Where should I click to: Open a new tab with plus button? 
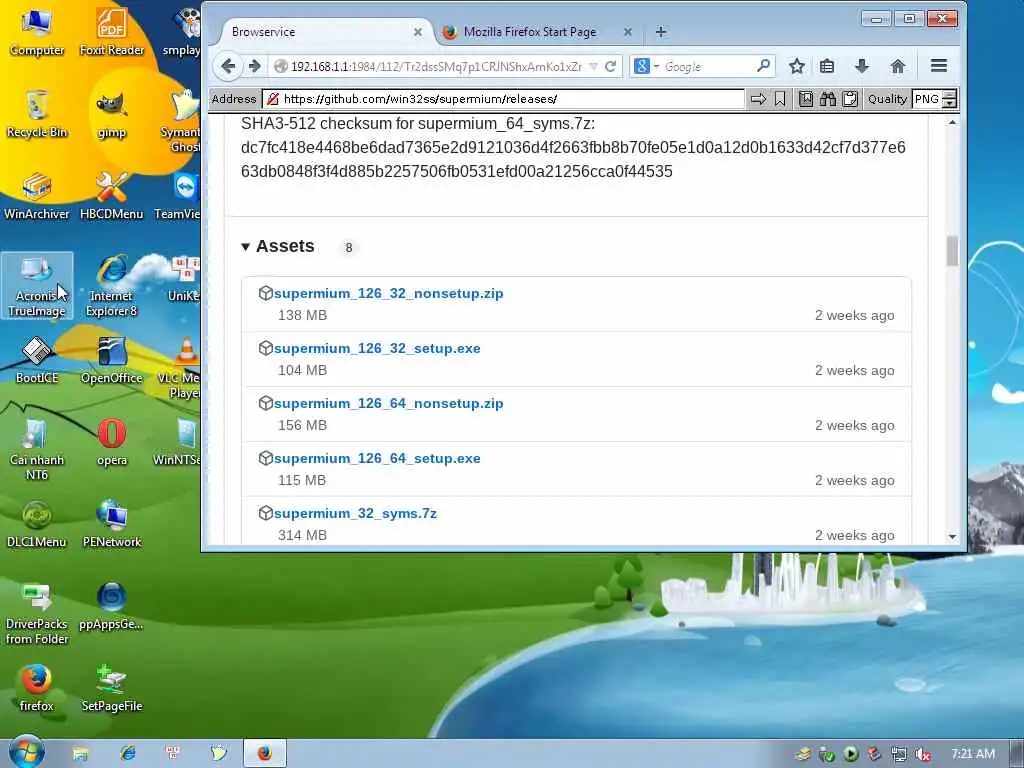click(661, 31)
